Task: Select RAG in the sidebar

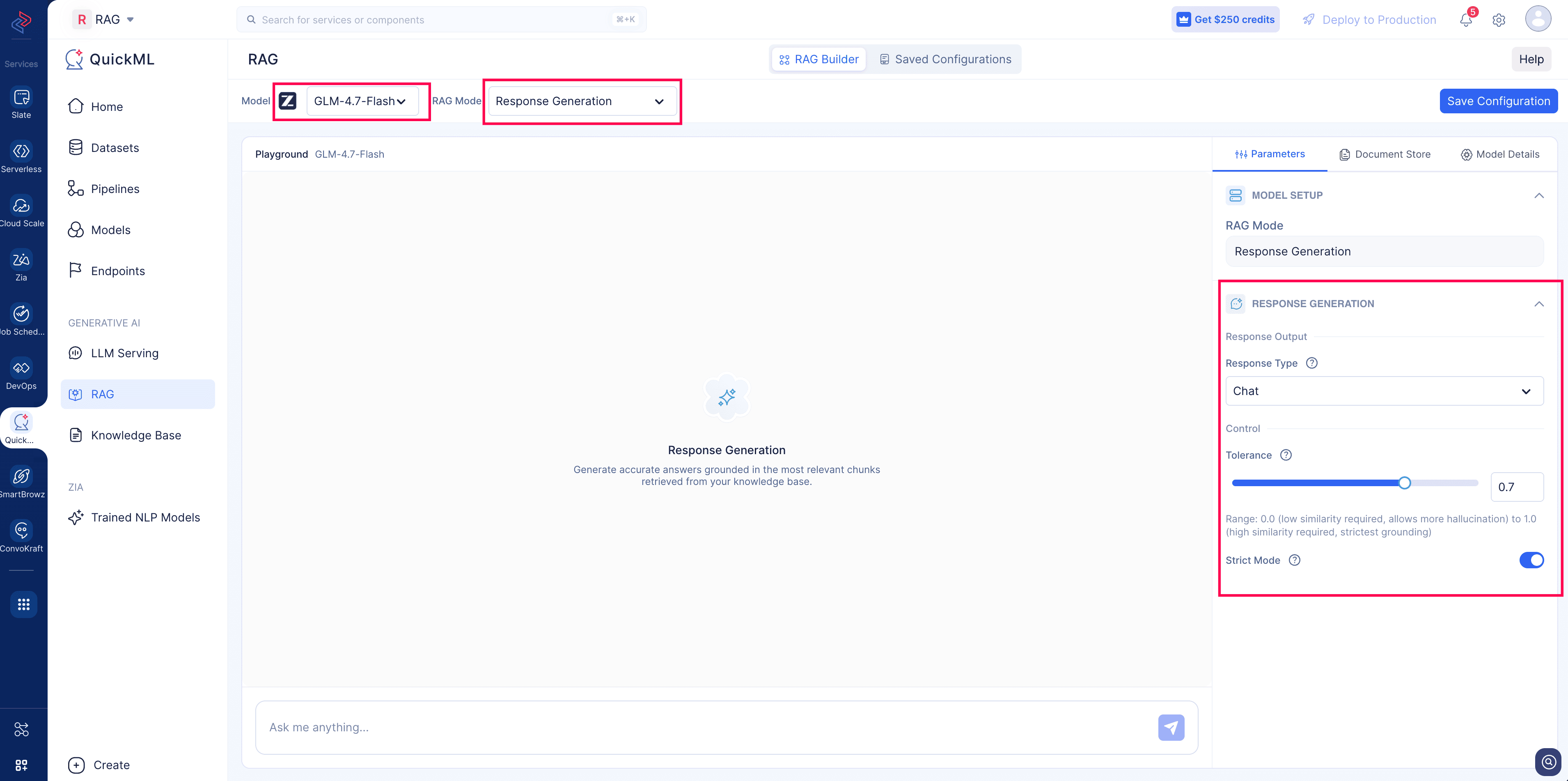Action: point(138,395)
